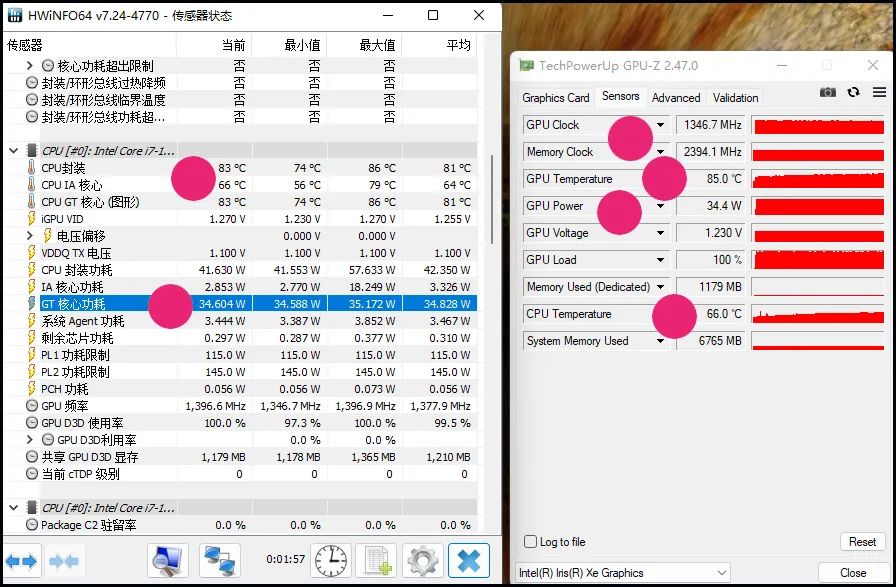Open GPU-Z hamburger menu icon
Screen dimensions: 896x587
pos(877,92)
